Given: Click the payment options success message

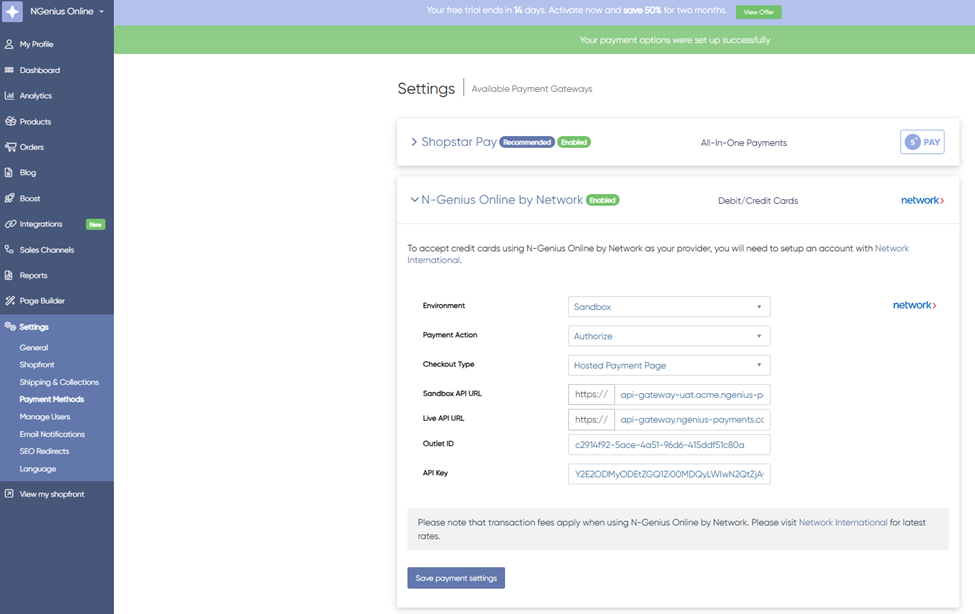Looking at the screenshot, I should (675, 40).
